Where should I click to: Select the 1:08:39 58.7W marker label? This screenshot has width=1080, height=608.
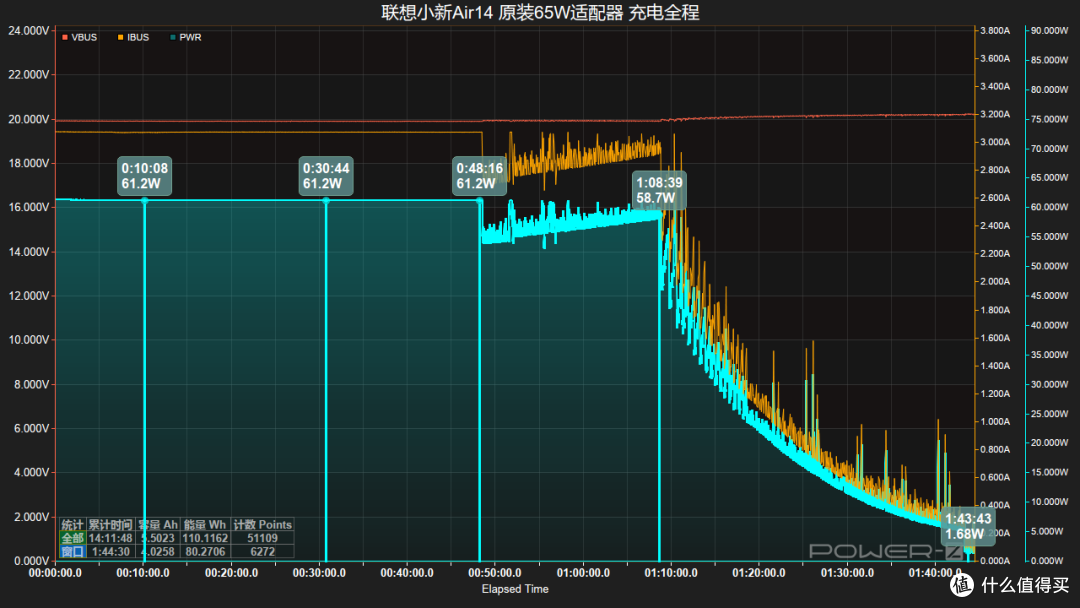pyautogui.click(x=659, y=190)
